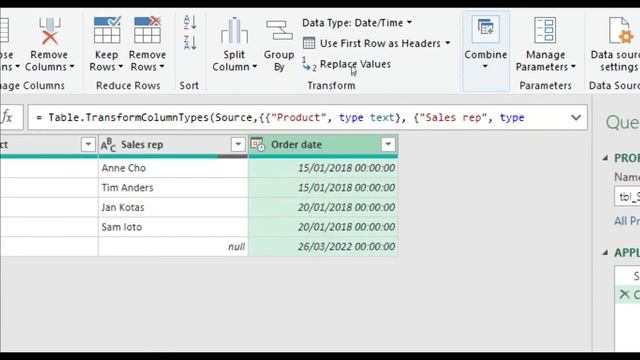Select the Jan Kotas cell
The image size is (640, 360).
click(173, 207)
